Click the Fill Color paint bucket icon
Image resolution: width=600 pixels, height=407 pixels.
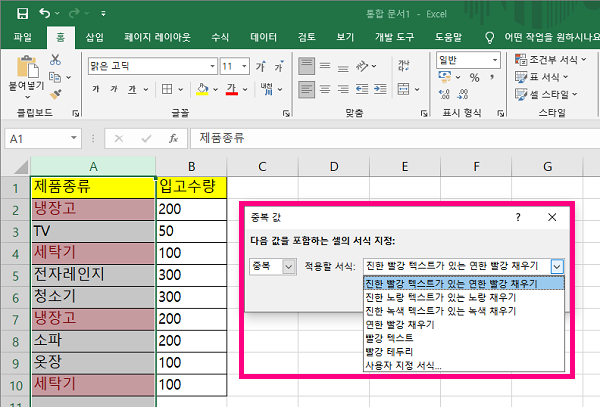pos(202,89)
